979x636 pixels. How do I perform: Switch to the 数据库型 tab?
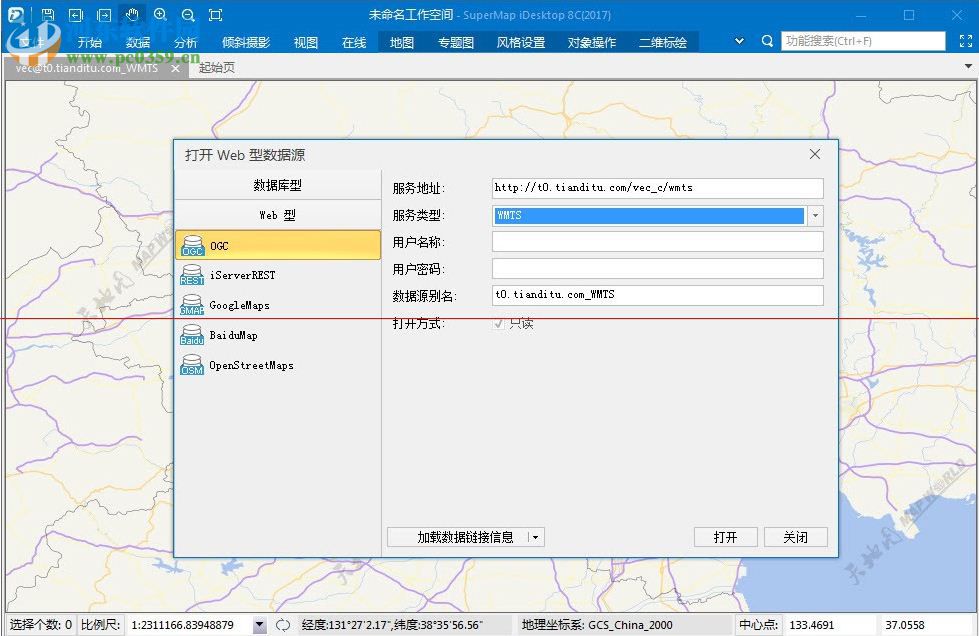pos(277,184)
